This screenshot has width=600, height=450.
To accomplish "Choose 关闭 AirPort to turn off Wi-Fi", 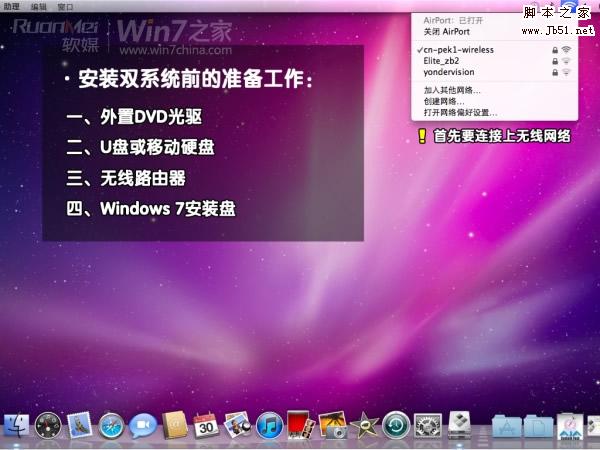I will click(494, 32).
